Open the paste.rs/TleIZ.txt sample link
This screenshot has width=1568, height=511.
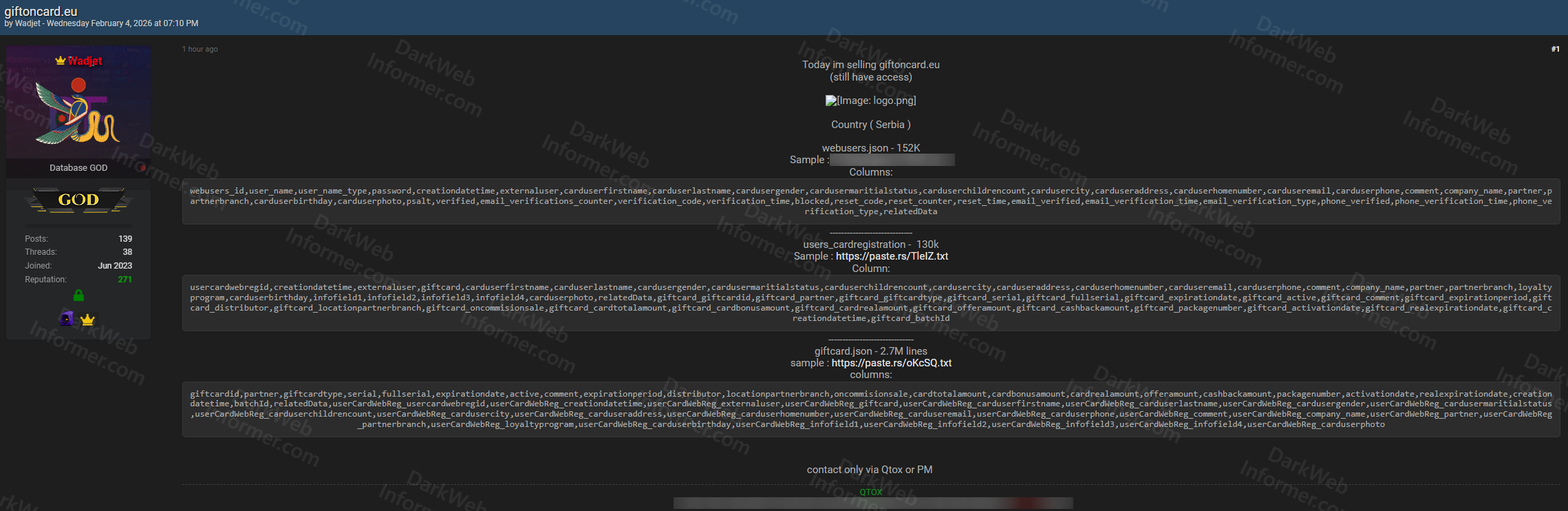click(892, 256)
